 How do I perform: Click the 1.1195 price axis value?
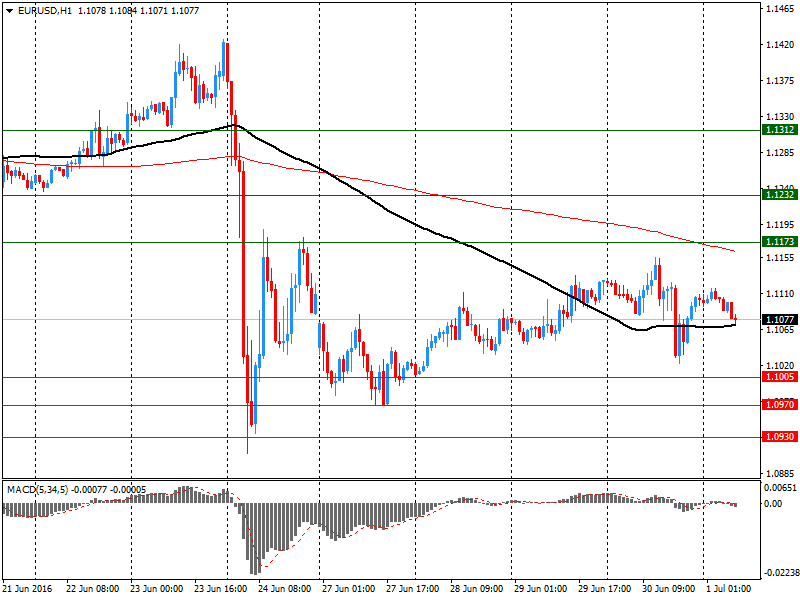780,225
